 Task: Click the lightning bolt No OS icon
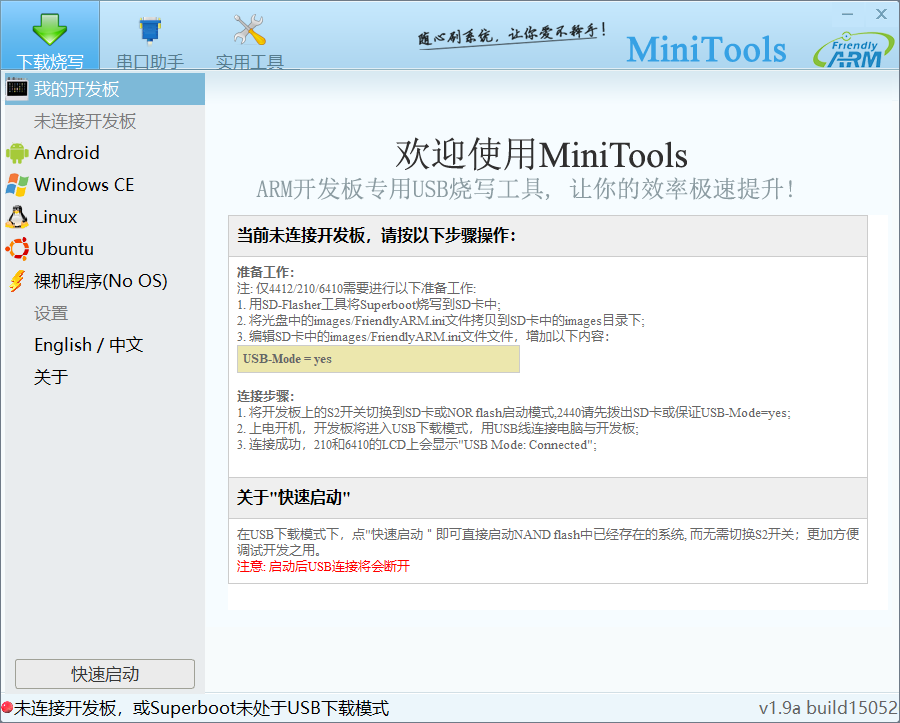(x=17, y=281)
